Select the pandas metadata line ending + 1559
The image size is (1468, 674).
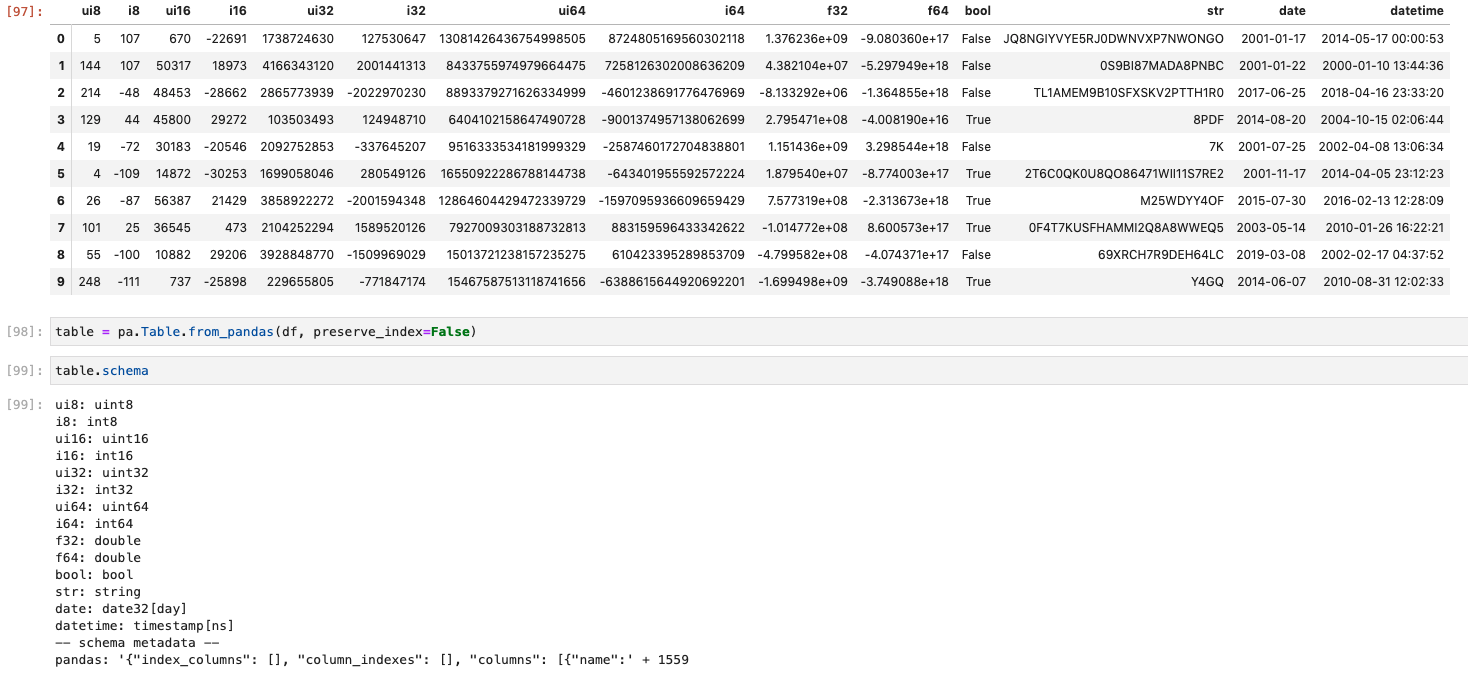[x=372, y=660]
